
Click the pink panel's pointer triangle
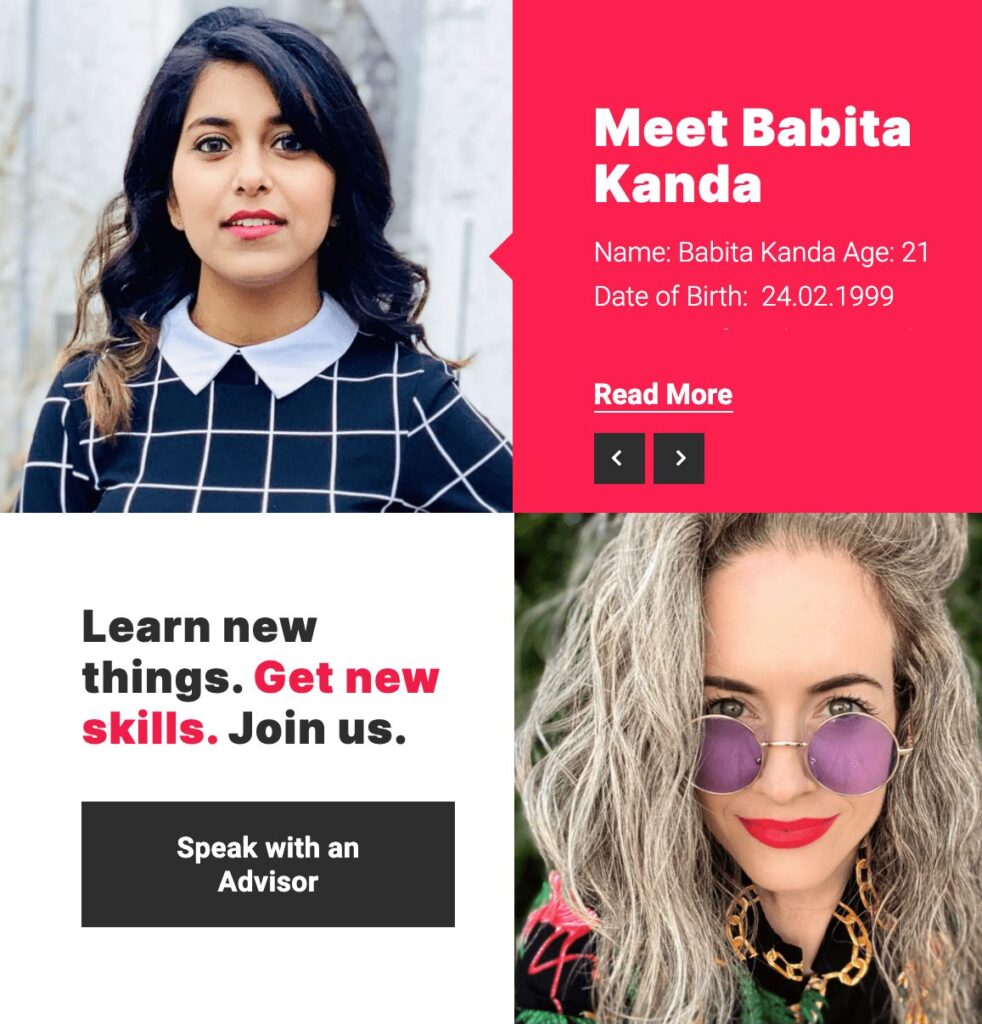(501, 256)
